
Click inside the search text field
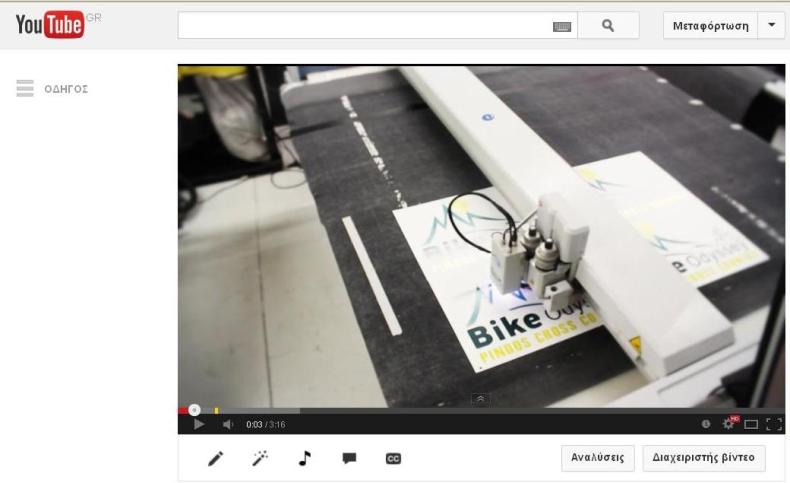[x=360, y=26]
